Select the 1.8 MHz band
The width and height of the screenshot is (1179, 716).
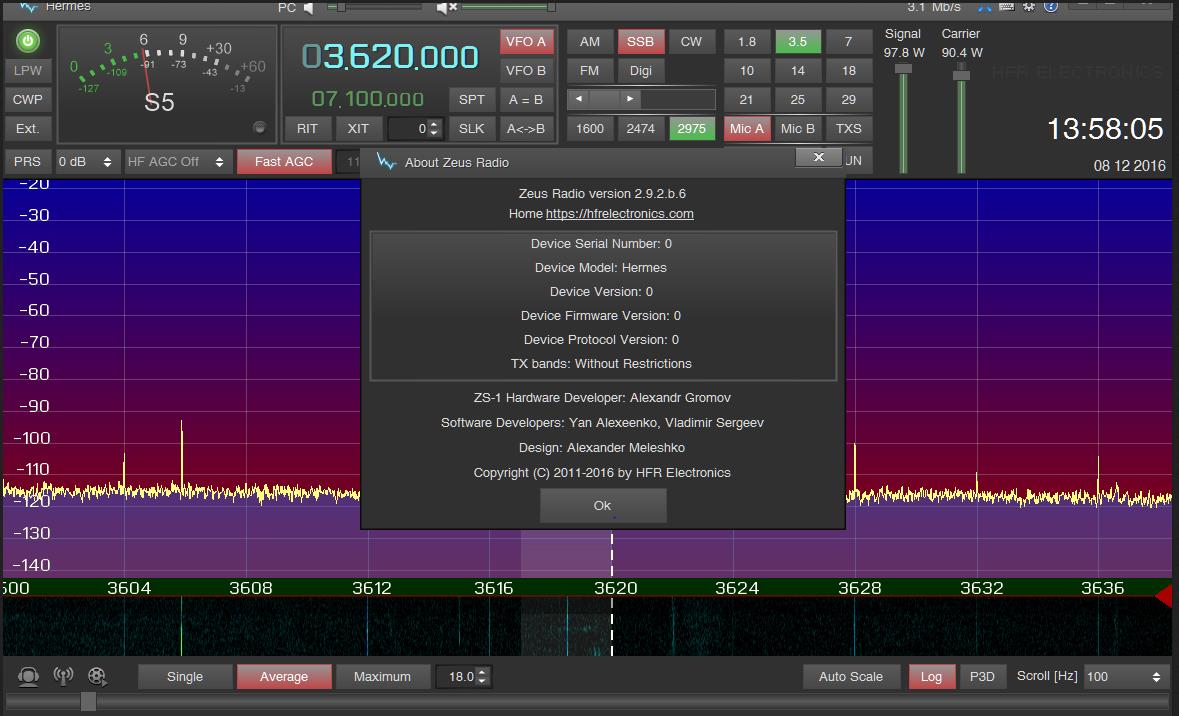tap(747, 41)
